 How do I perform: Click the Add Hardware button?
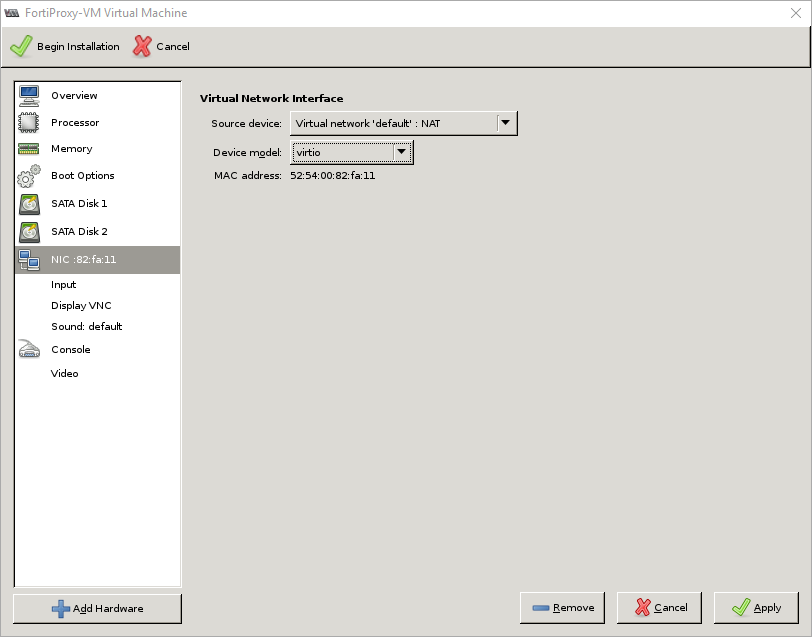coord(96,608)
